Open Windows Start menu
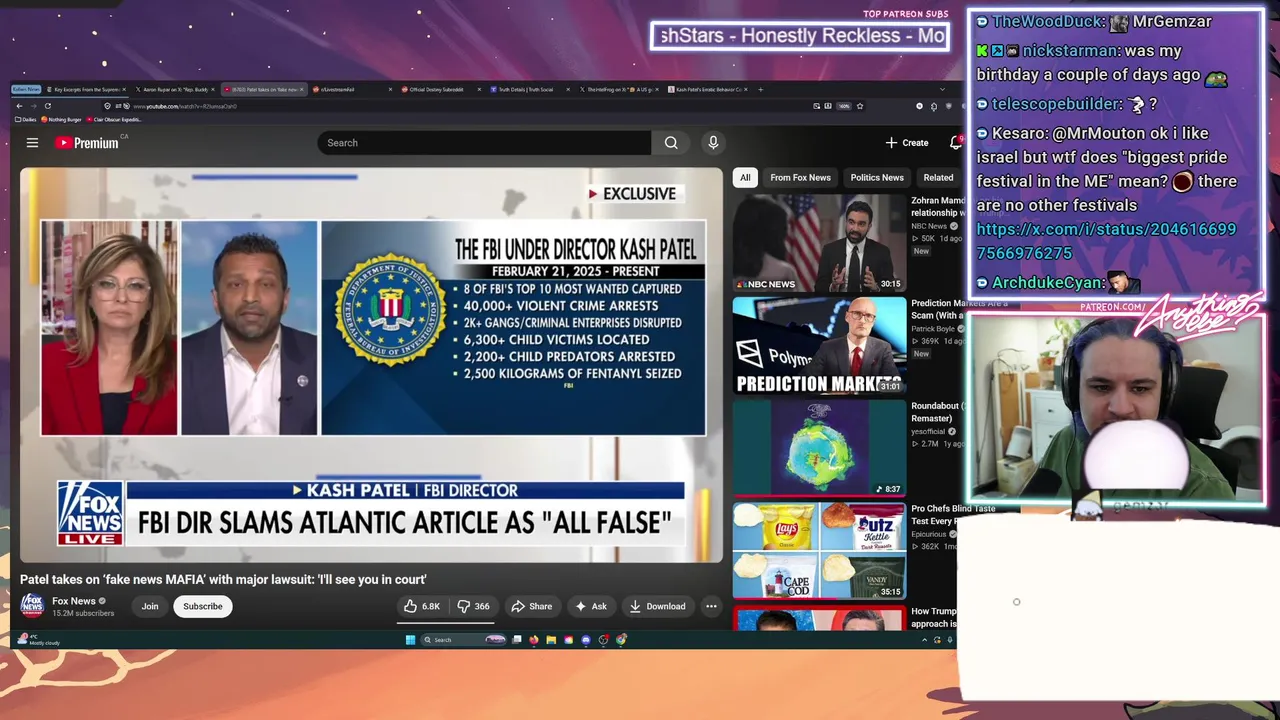 (x=410, y=640)
